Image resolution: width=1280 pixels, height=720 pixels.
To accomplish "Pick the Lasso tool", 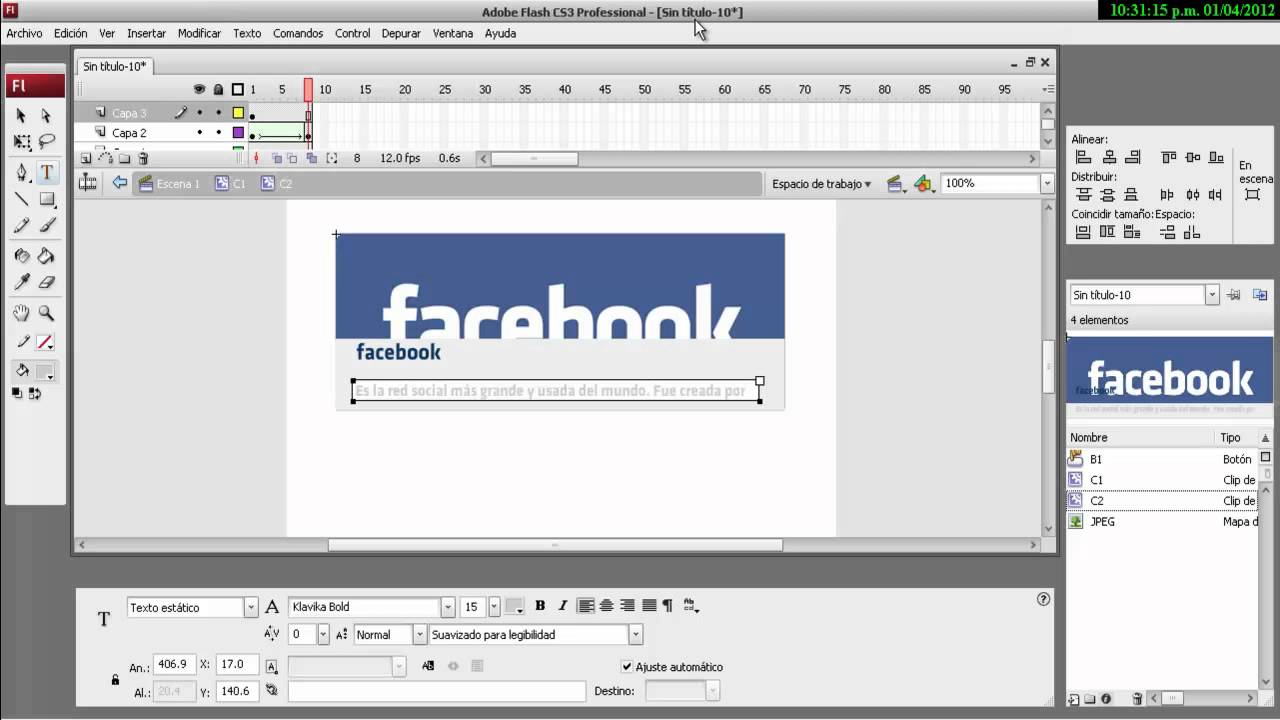I will pos(46,142).
